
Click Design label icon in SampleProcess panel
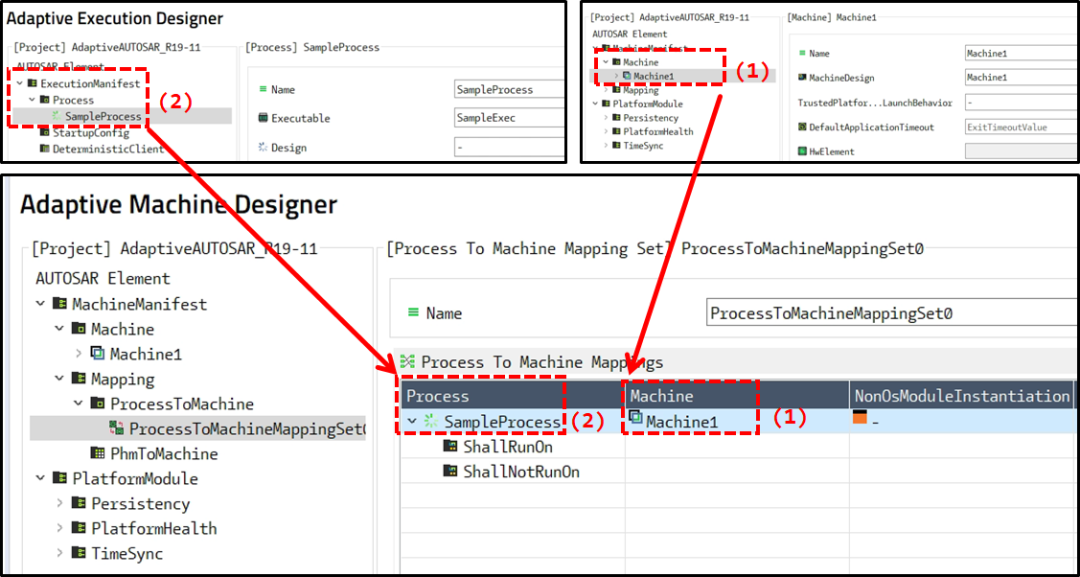pyautogui.click(x=262, y=147)
